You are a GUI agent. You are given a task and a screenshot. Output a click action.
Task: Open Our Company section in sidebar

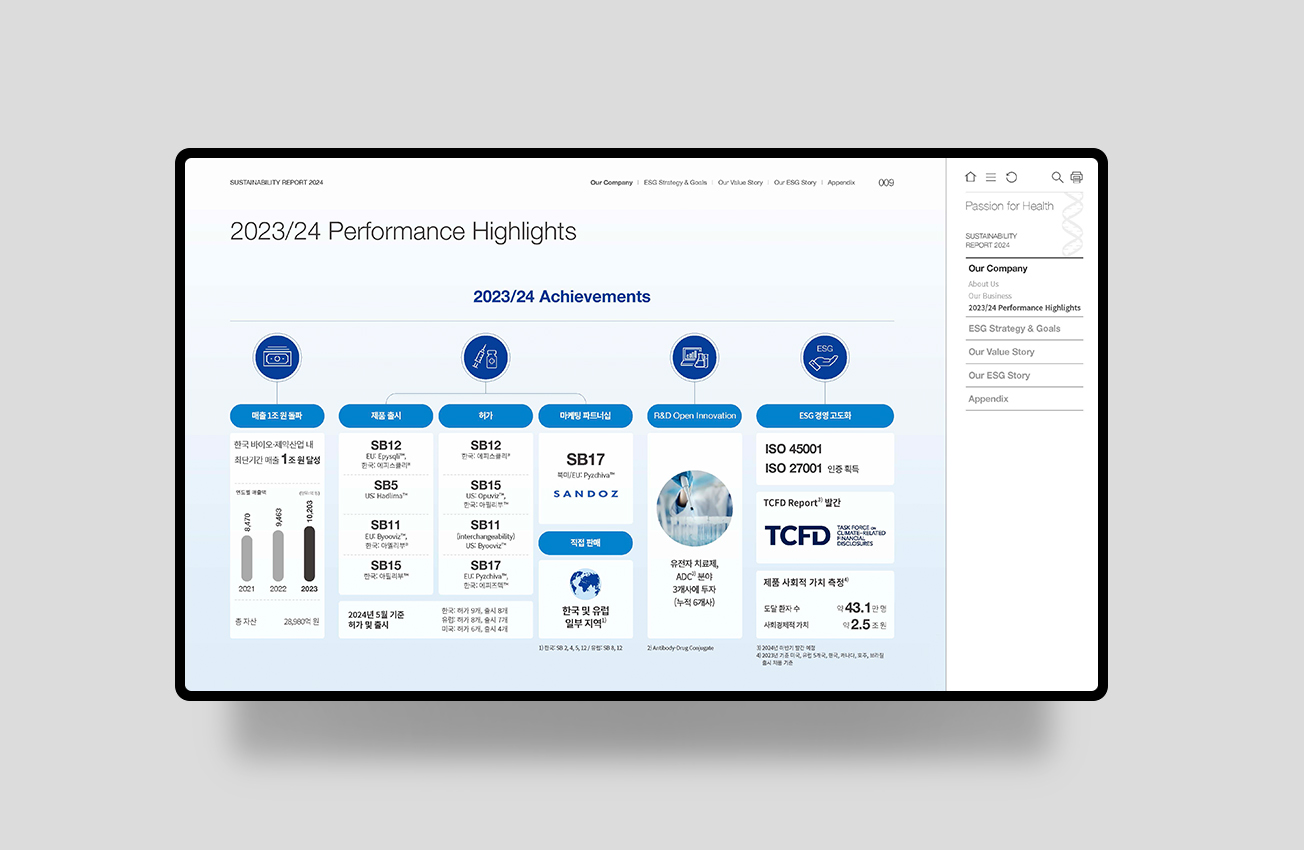coord(998,269)
